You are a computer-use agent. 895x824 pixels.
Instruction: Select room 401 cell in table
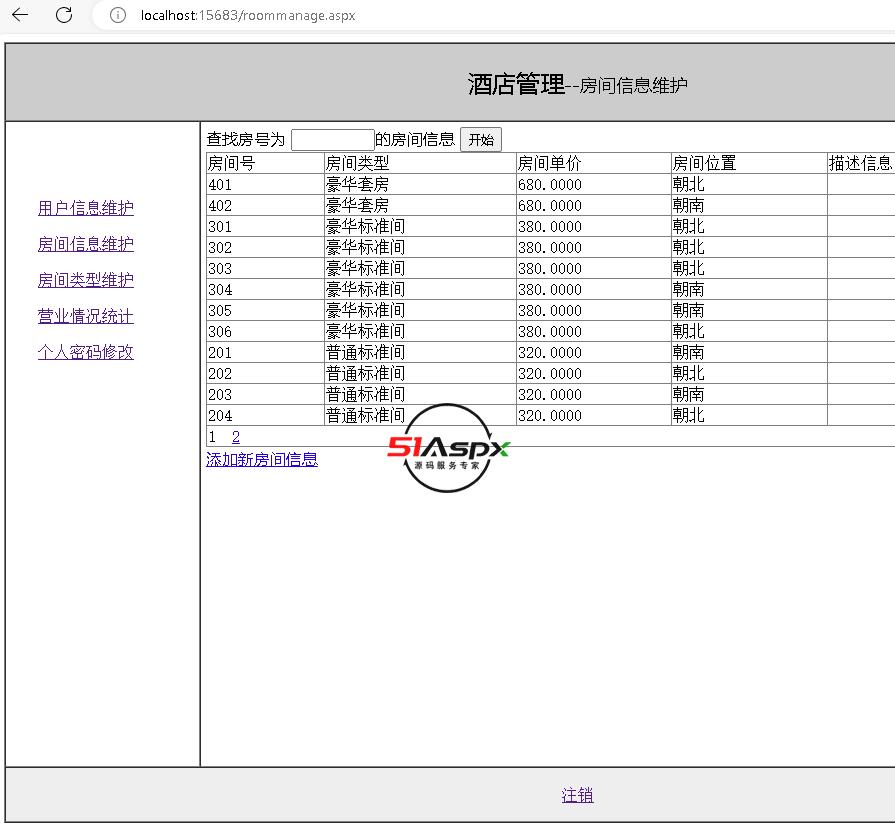click(x=220, y=184)
